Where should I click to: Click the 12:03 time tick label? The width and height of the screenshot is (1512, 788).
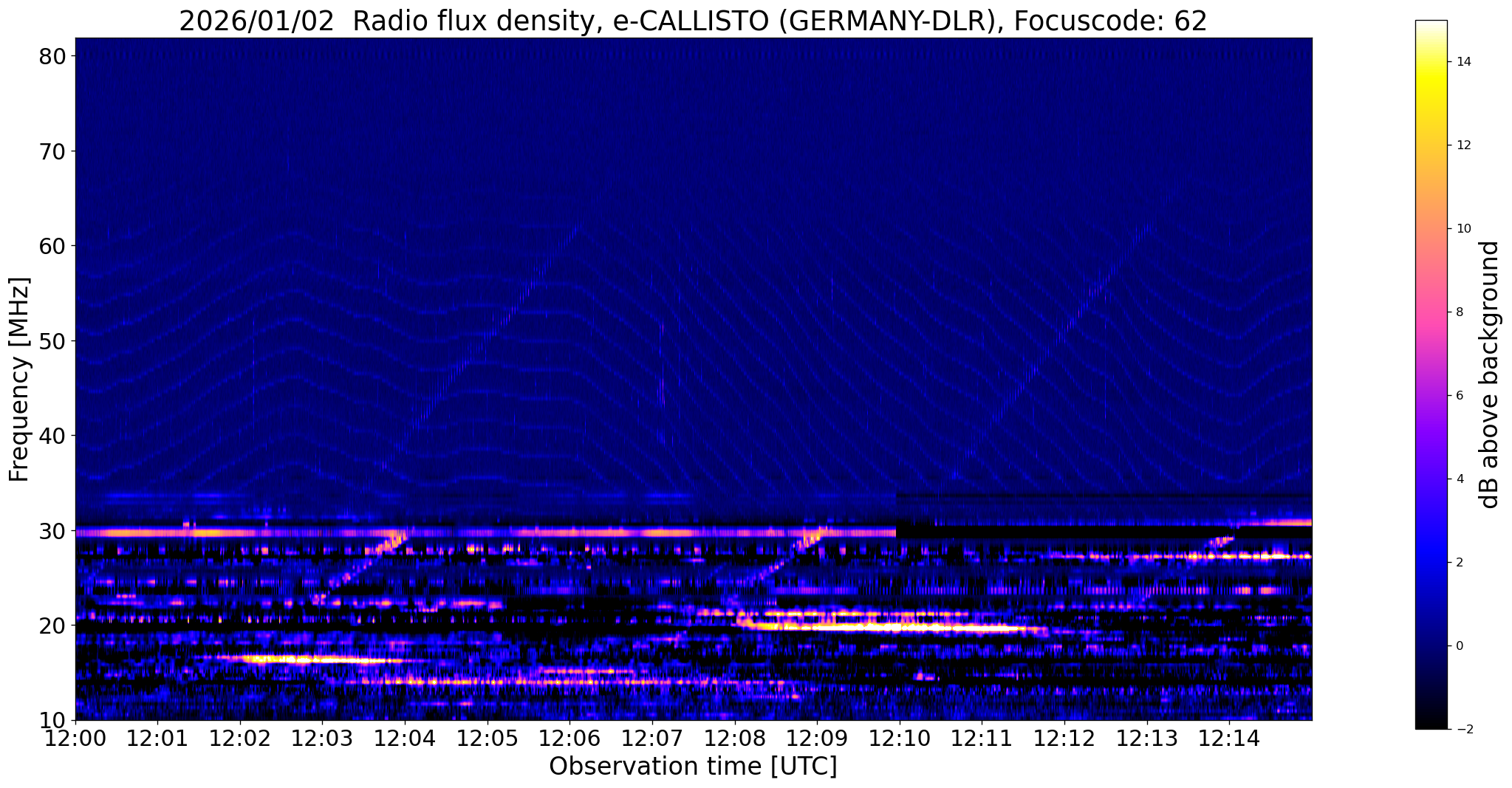pos(322,738)
